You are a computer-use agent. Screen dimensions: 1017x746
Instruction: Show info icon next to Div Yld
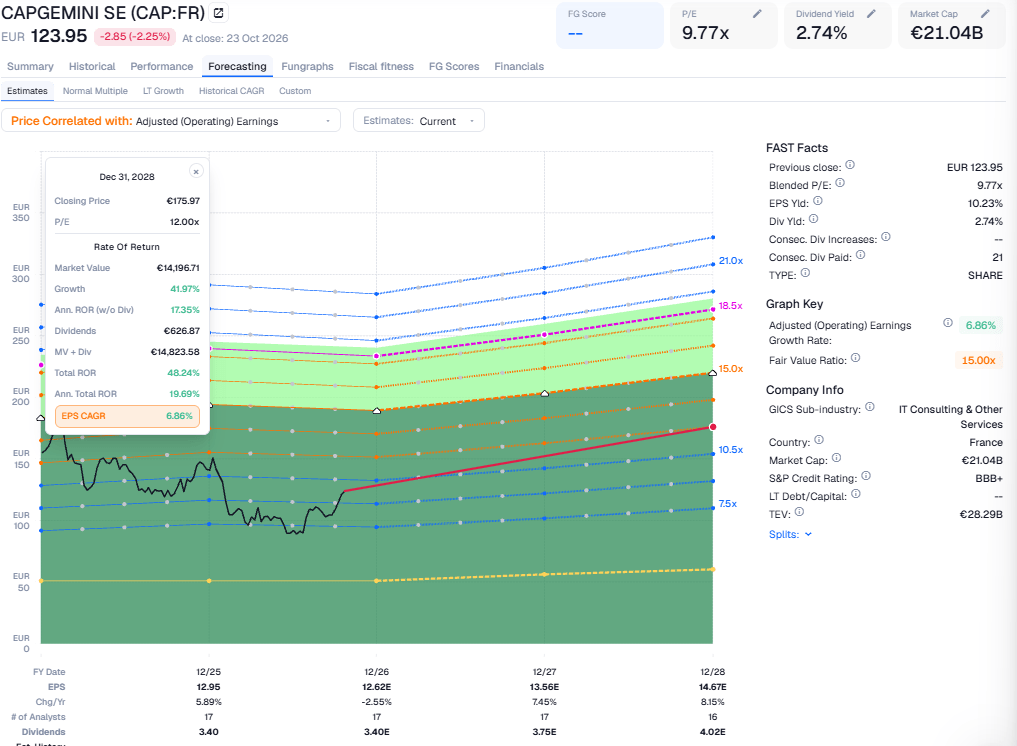[x=813, y=219]
